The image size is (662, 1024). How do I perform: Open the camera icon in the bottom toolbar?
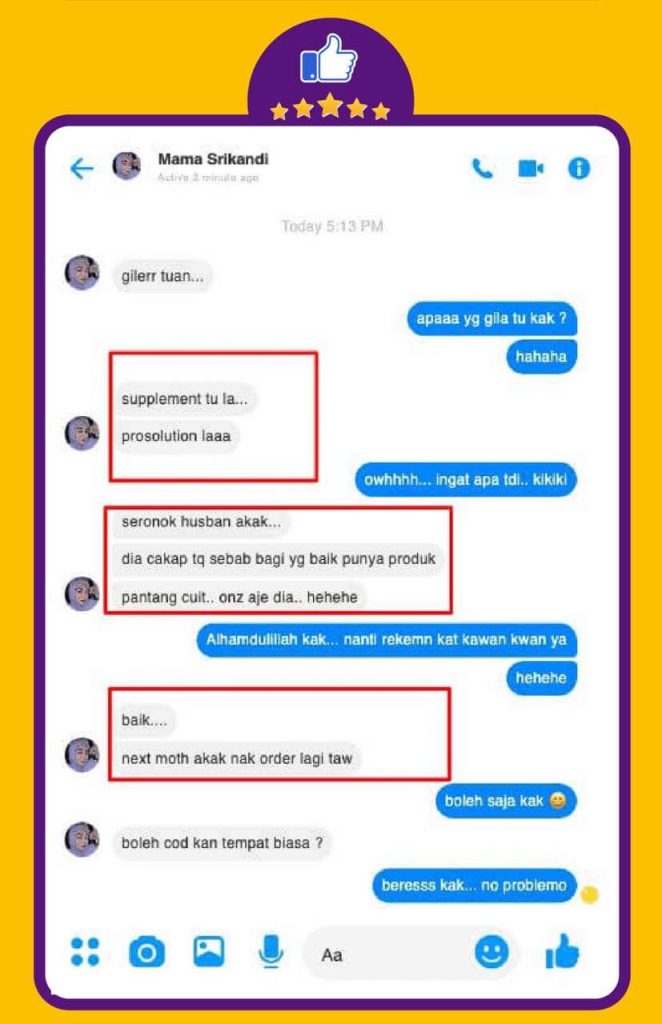pyautogui.click(x=147, y=952)
